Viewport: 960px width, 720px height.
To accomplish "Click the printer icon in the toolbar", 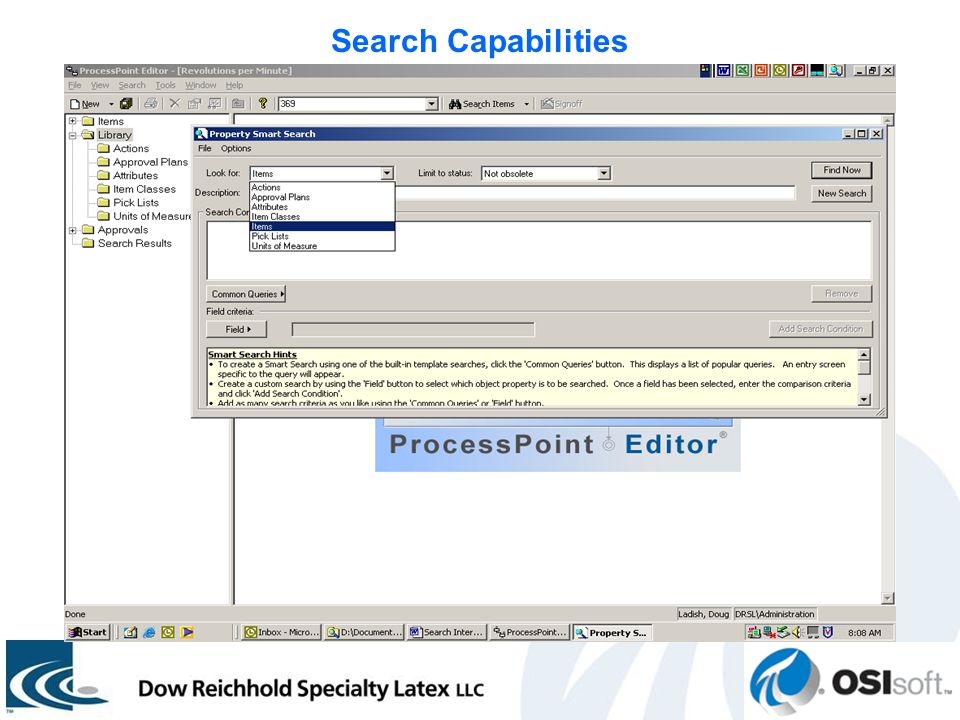I will pos(151,103).
